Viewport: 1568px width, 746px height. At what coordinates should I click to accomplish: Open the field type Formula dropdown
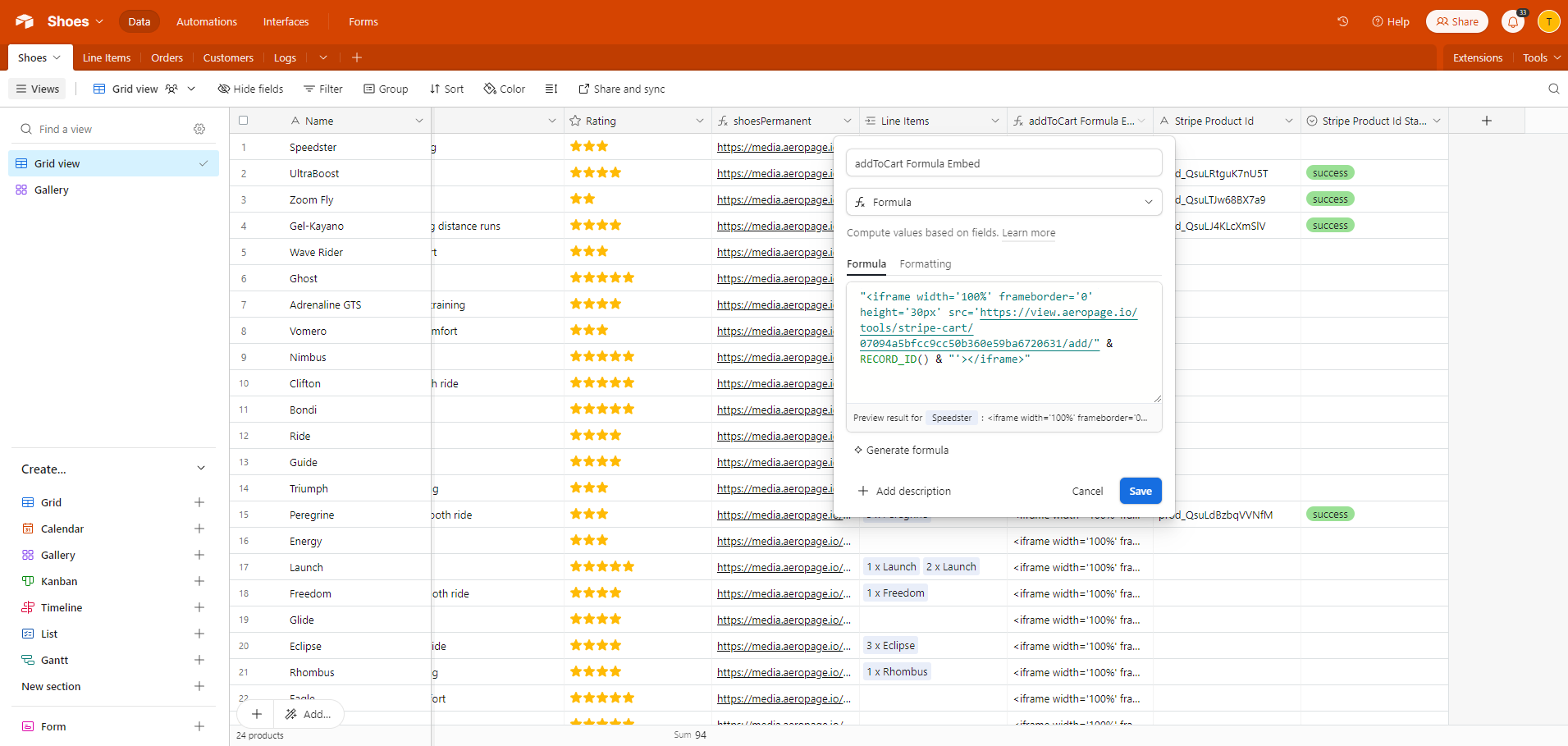1003,202
